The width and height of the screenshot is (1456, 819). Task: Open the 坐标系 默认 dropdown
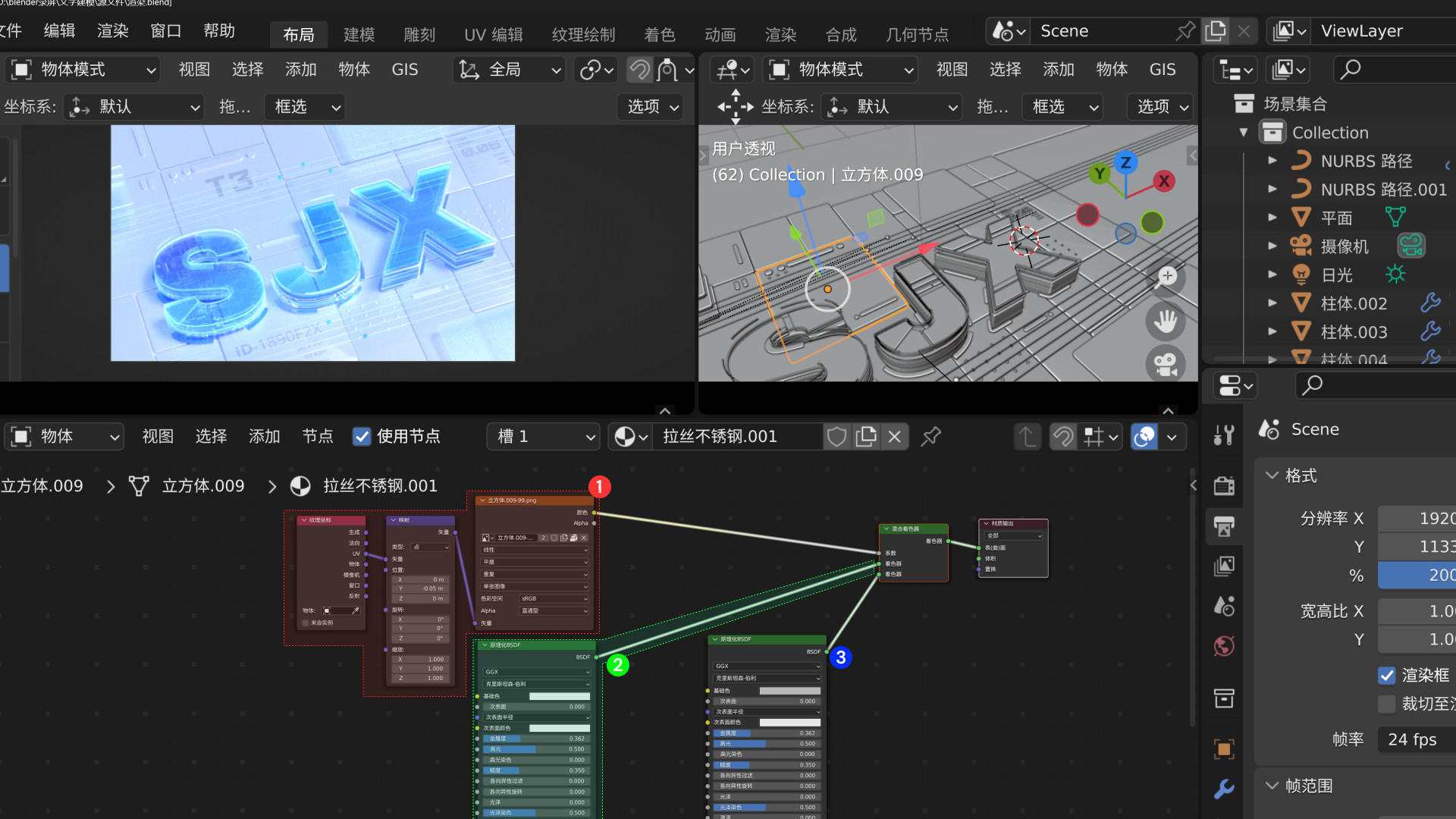coord(133,107)
